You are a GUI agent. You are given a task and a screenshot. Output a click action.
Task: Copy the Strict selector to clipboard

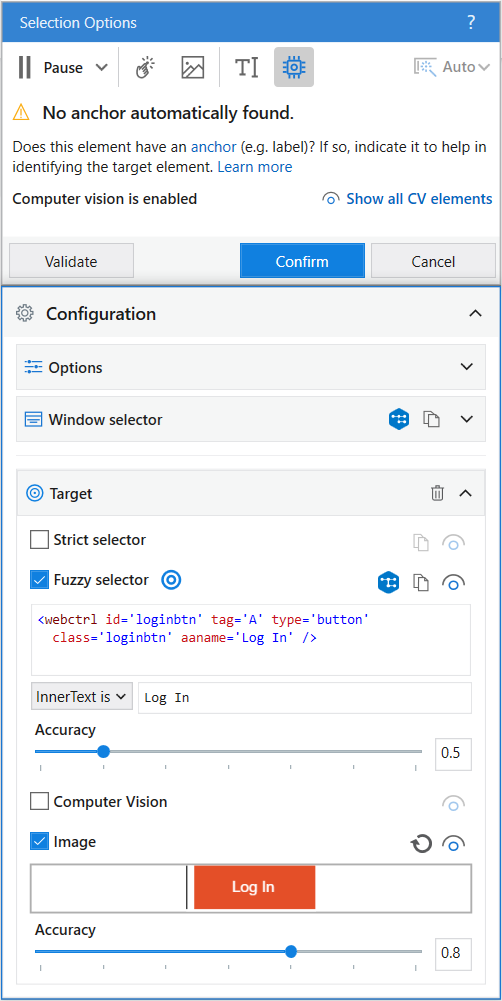tap(420, 543)
